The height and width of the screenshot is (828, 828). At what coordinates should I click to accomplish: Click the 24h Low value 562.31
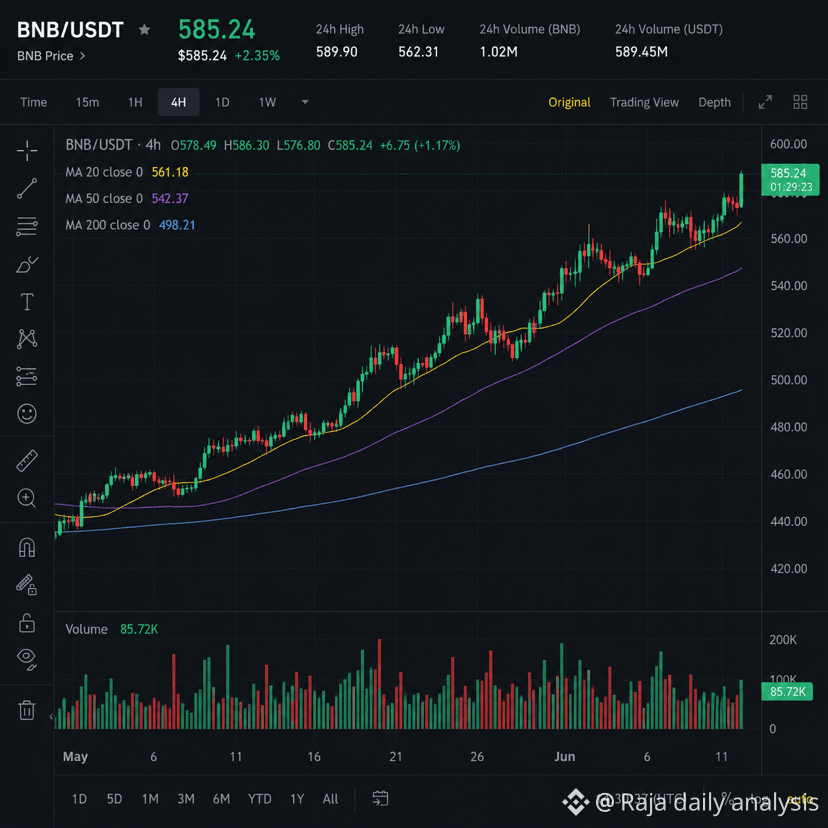418,52
